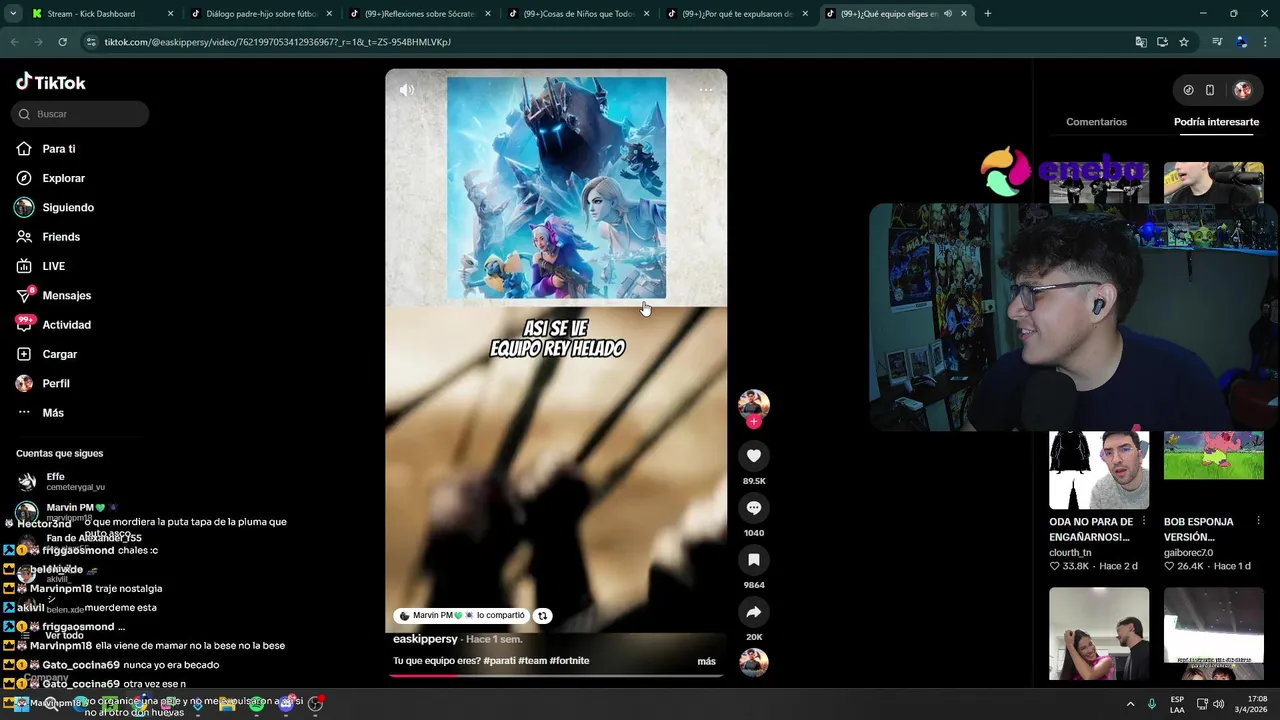The height and width of the screenshot is (720, 1280).
Task: Reload the page
Action: (x=62, y=42)
